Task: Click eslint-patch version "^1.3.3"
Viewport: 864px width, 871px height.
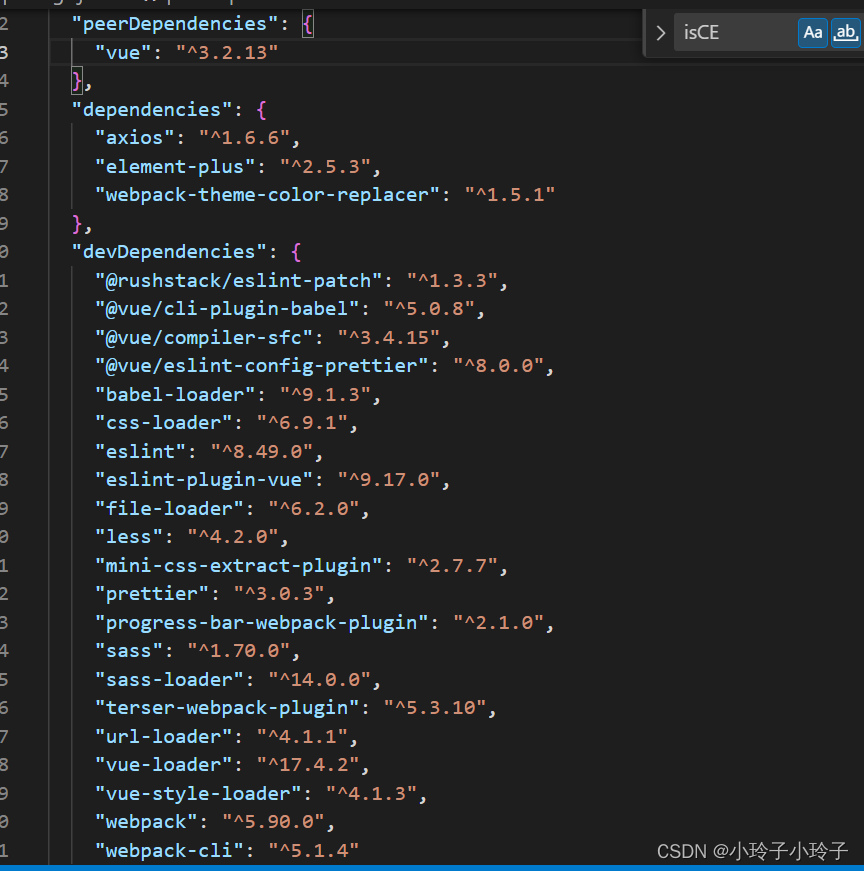Action: [452, 281]
